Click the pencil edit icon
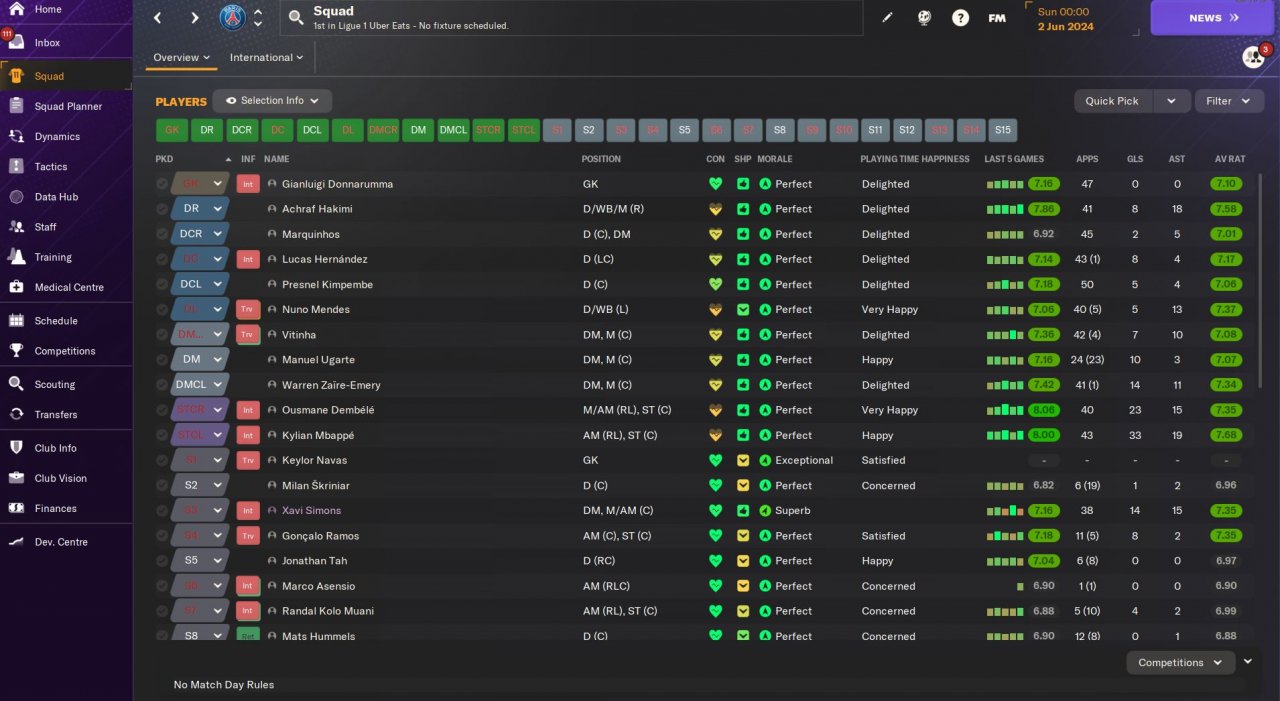The image size is (1280, 701). click(887, 18)
